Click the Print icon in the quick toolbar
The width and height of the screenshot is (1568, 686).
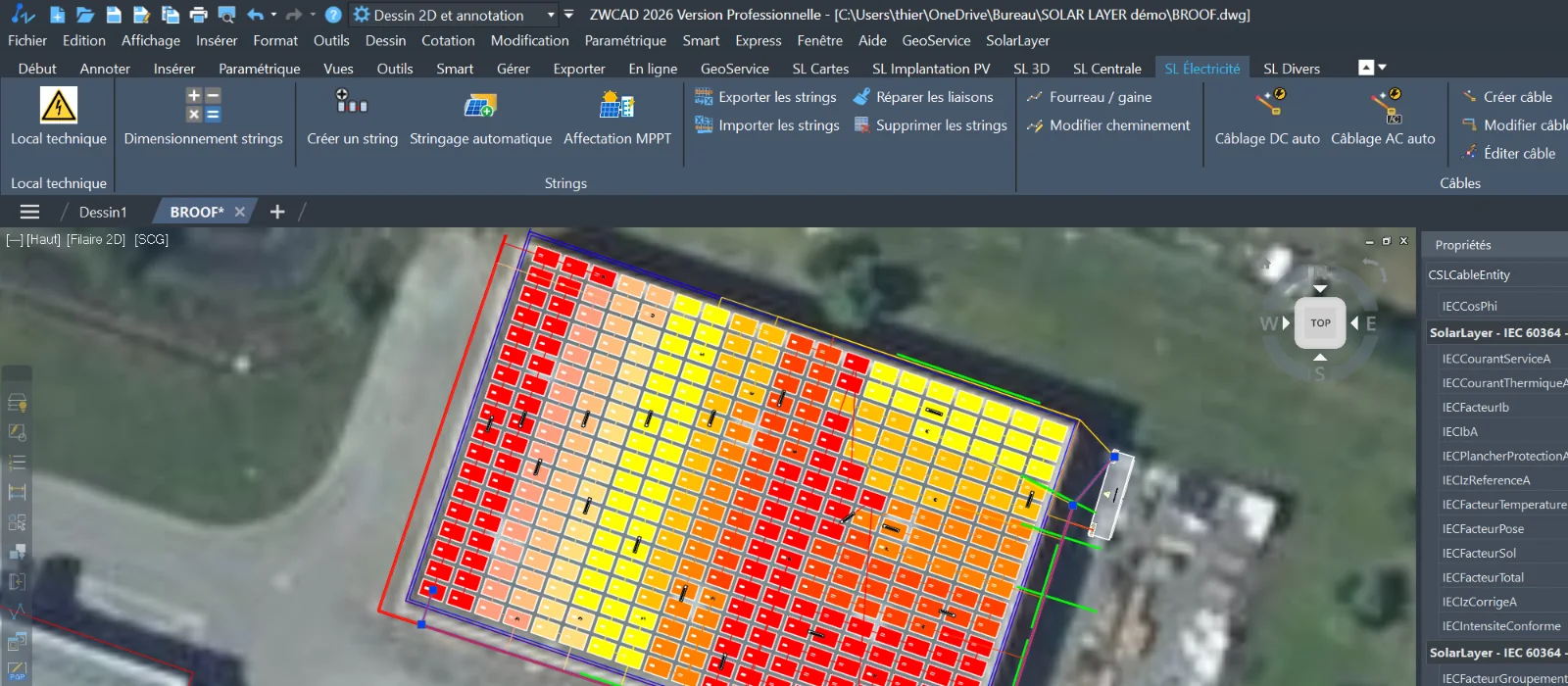[198, 15]
